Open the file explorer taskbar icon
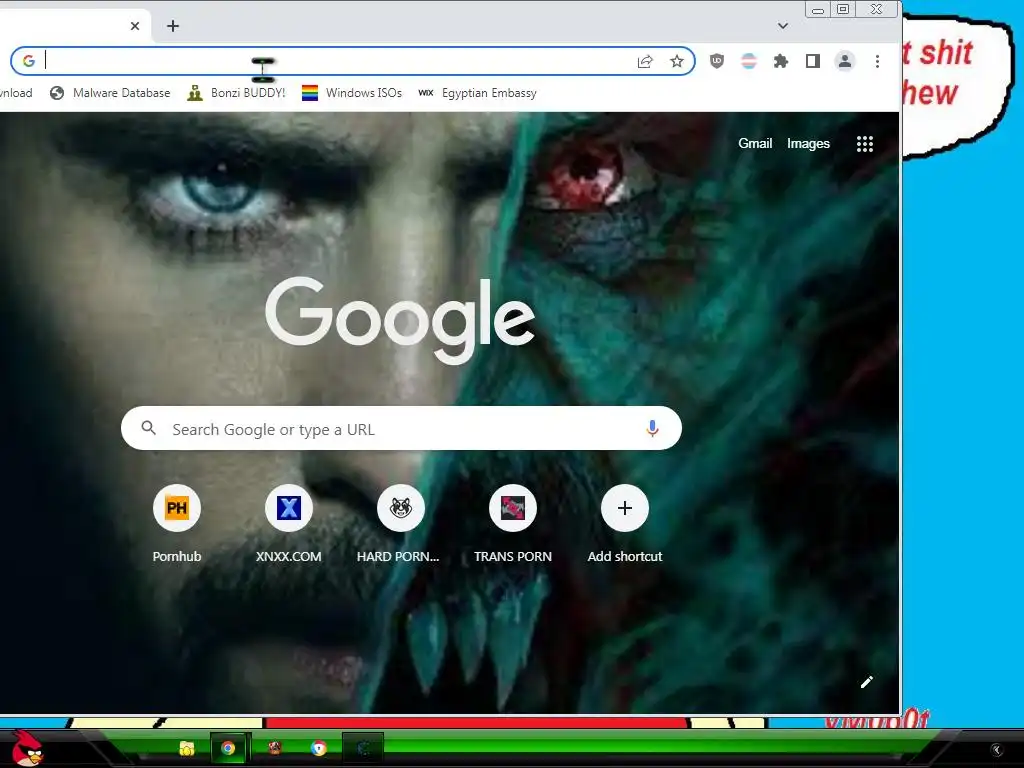 (x=187, y=748)
